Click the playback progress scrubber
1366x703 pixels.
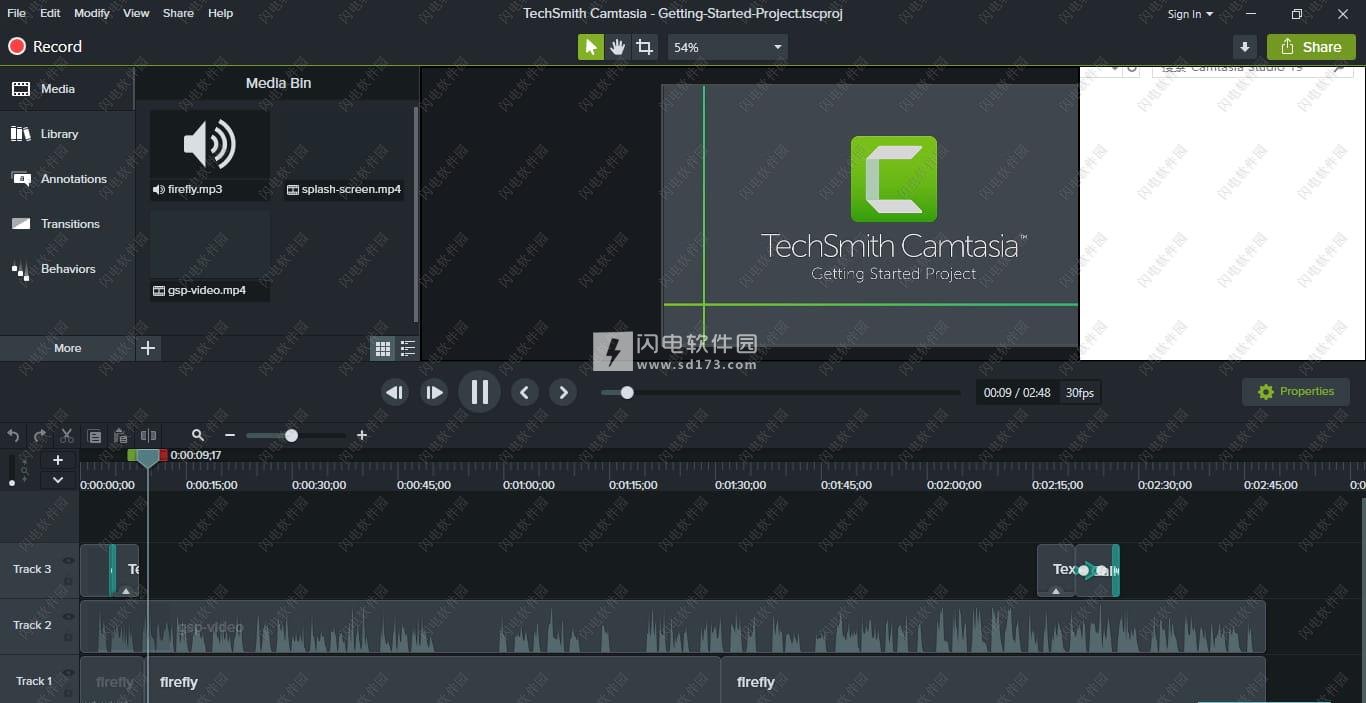627,393
